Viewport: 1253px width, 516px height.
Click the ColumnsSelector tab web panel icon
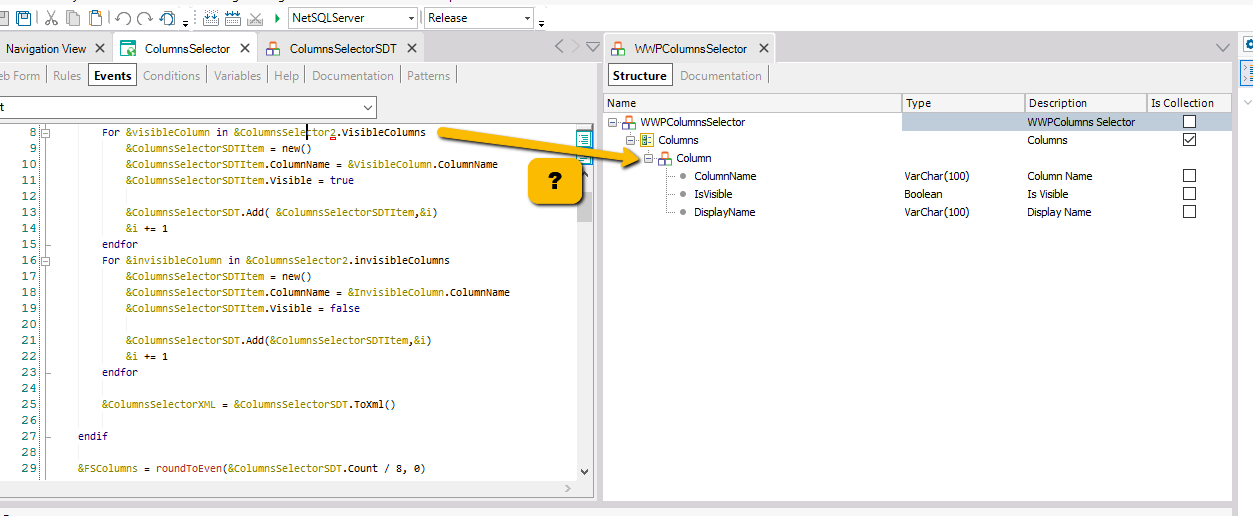point(128,48)
